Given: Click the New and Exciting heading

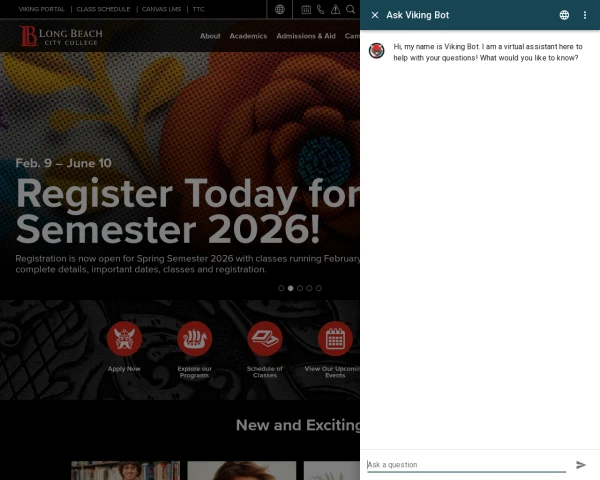Looking at the screenshot, I should tap(298, 425).
